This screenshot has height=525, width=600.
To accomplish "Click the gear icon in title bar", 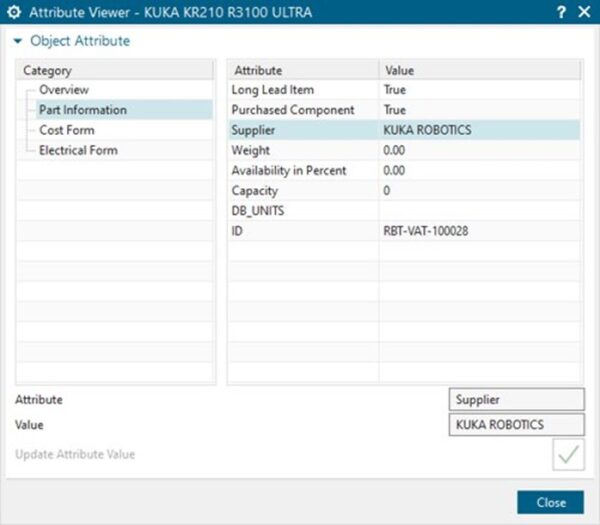I will coord(14,12).
